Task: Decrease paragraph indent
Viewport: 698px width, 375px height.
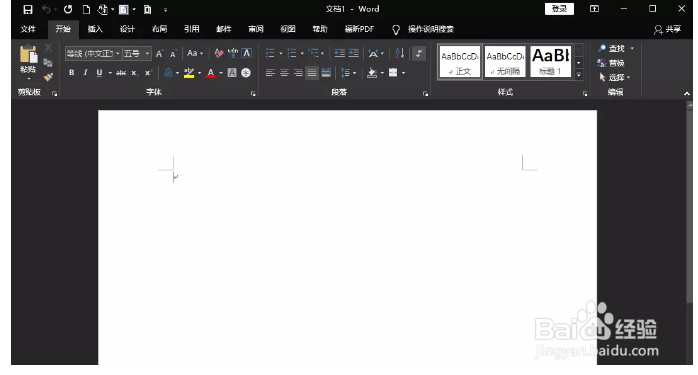Action: point(340,53)
